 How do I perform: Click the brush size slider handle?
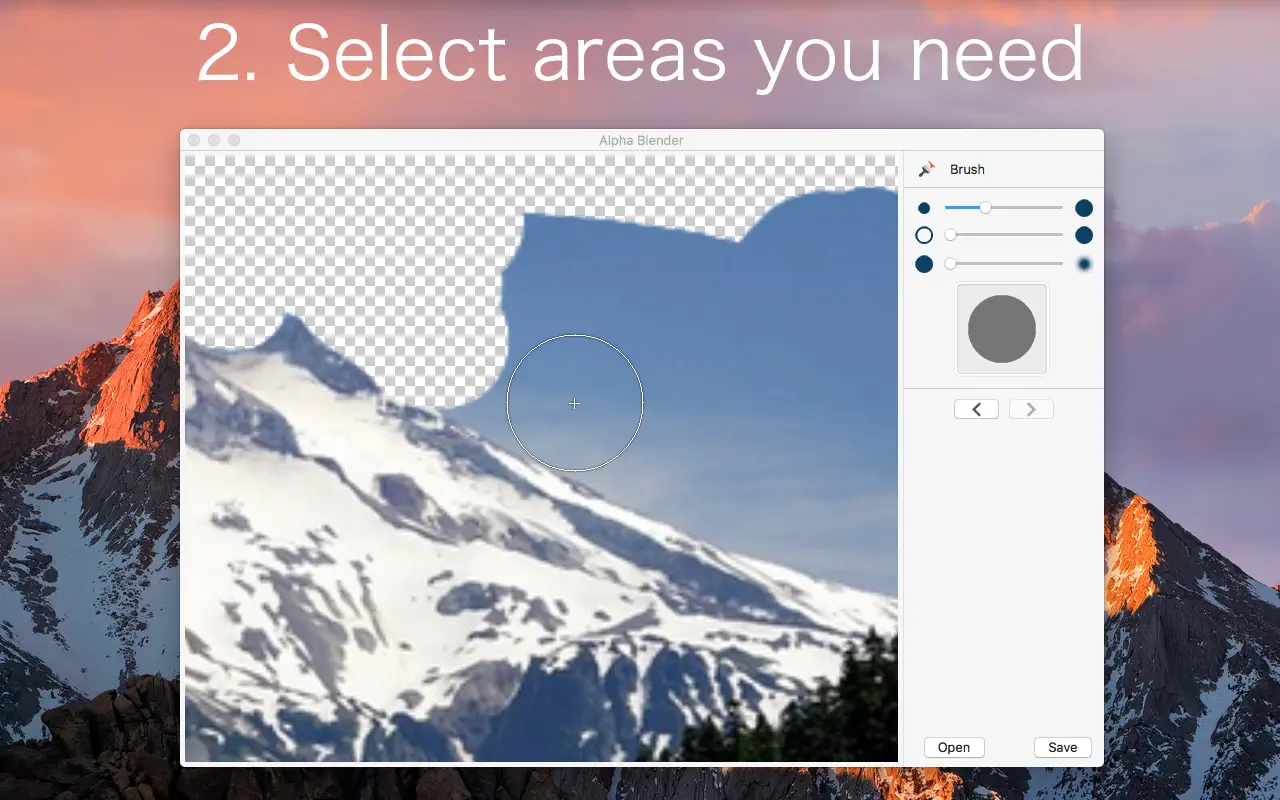coord(985,208)
